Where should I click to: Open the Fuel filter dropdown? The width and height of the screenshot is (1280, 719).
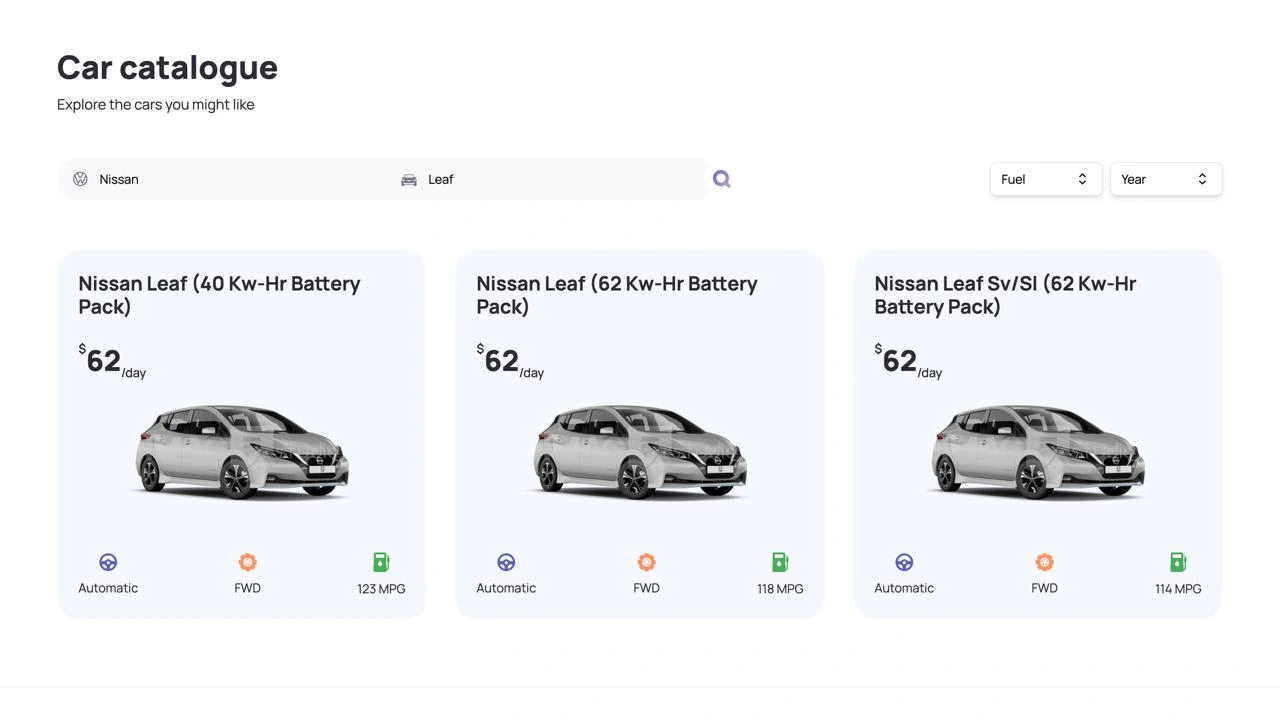tap(1046, 179)
